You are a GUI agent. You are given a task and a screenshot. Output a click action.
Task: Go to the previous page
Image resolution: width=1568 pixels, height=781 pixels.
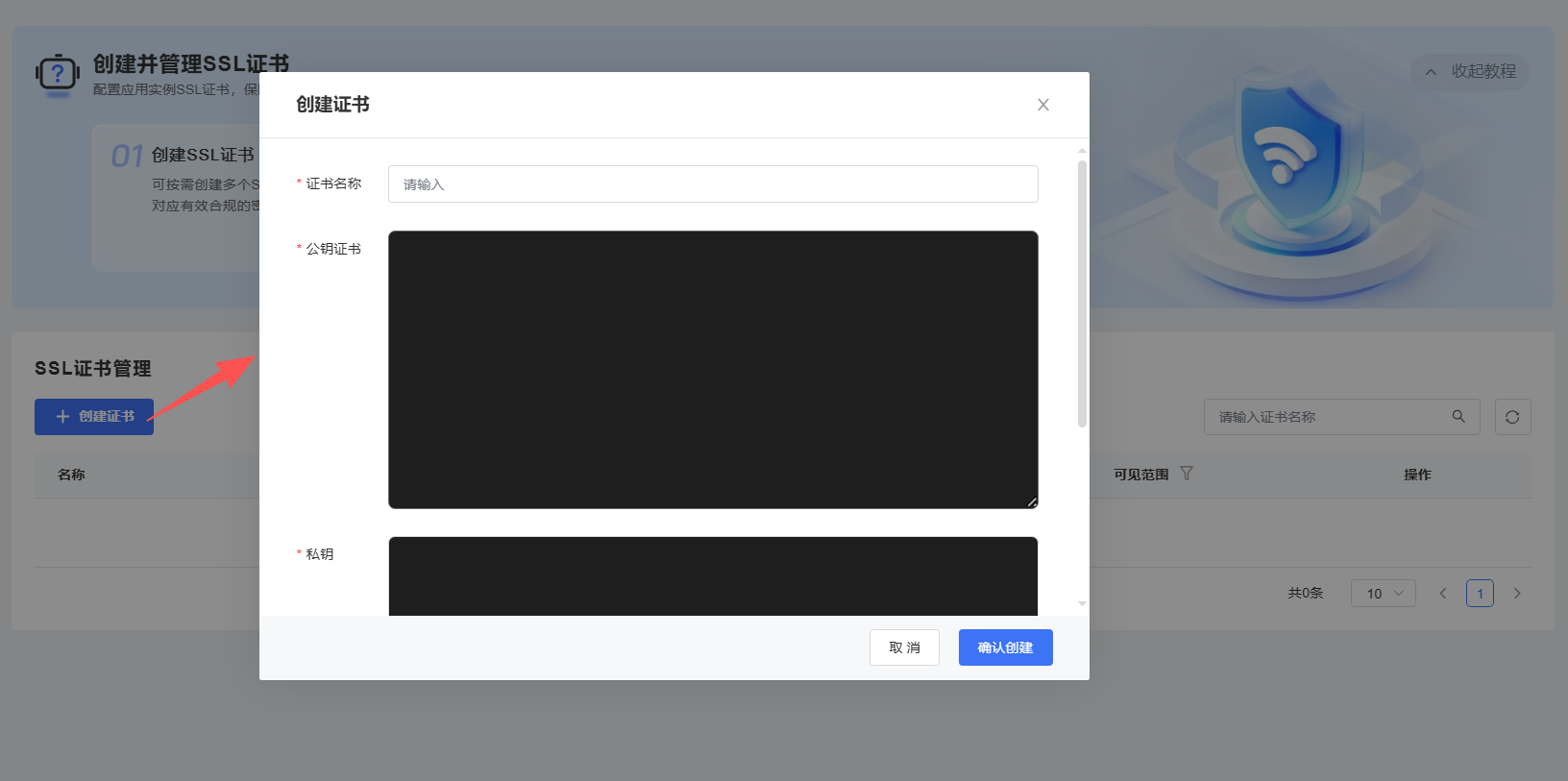(x=1443, y=594)
